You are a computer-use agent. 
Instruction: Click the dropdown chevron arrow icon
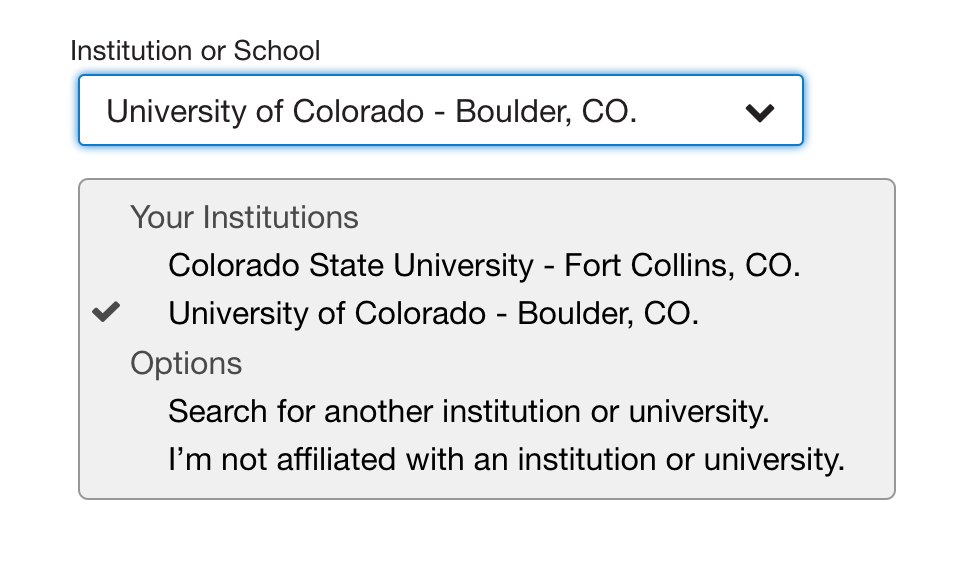pyautogui.click(x=760, y=112)
